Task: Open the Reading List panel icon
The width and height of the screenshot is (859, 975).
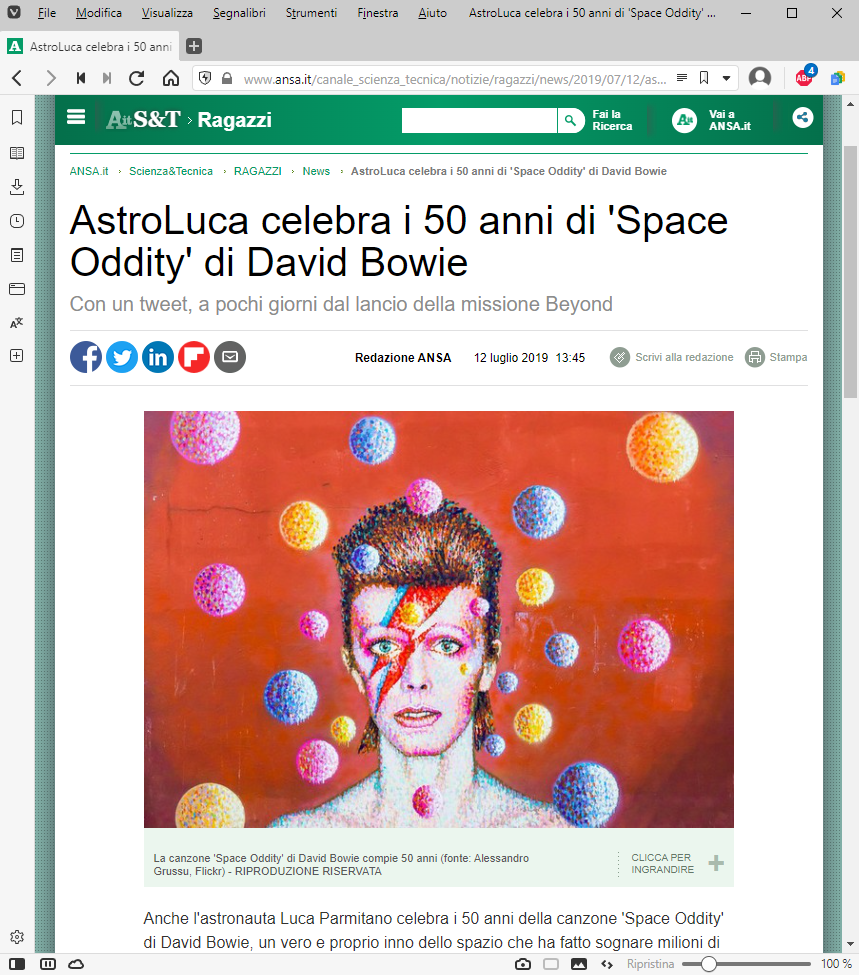Action: point(17,153)
